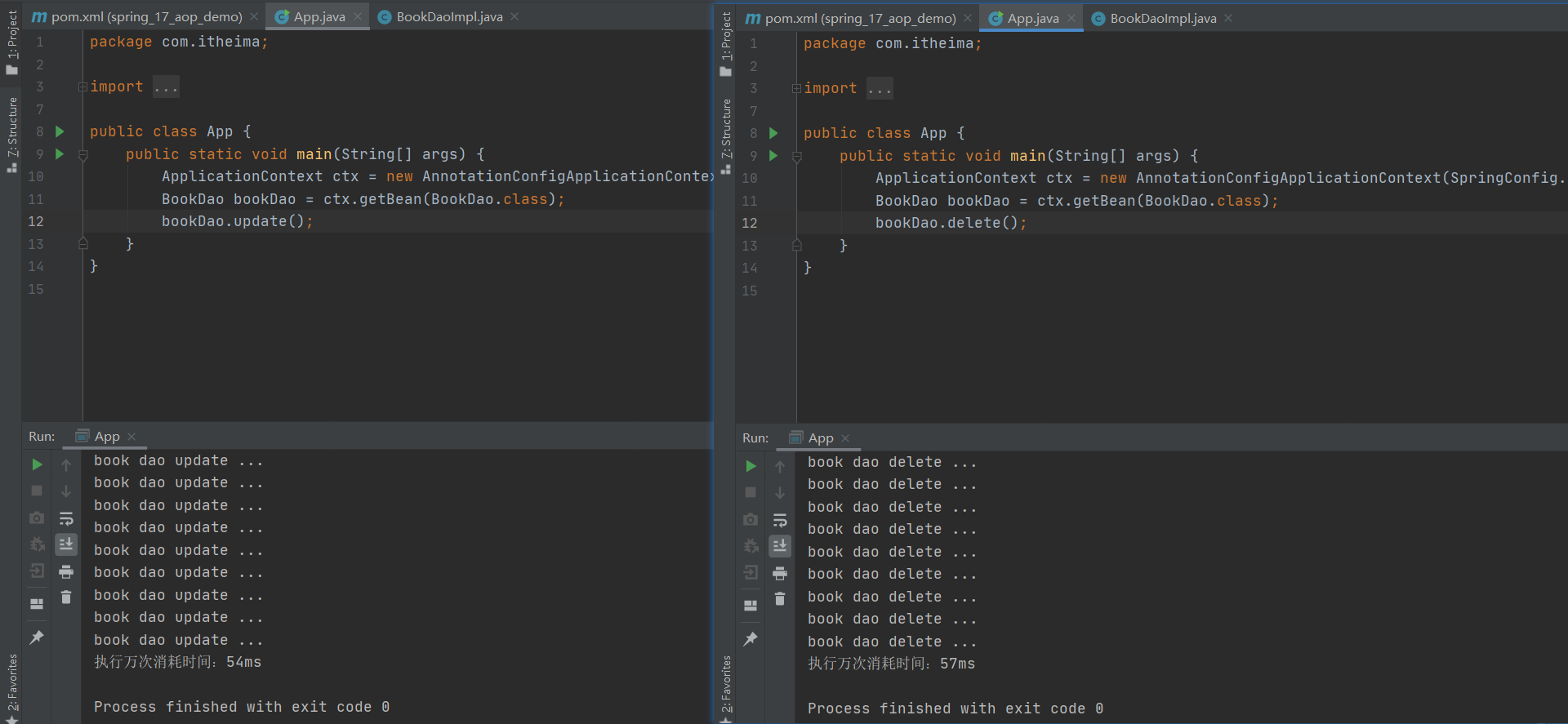Open the 2: Favorites tool window in right IDE
Image resolution: width=1568 pixels, height=724 pixels.
[x=725, y=690]
